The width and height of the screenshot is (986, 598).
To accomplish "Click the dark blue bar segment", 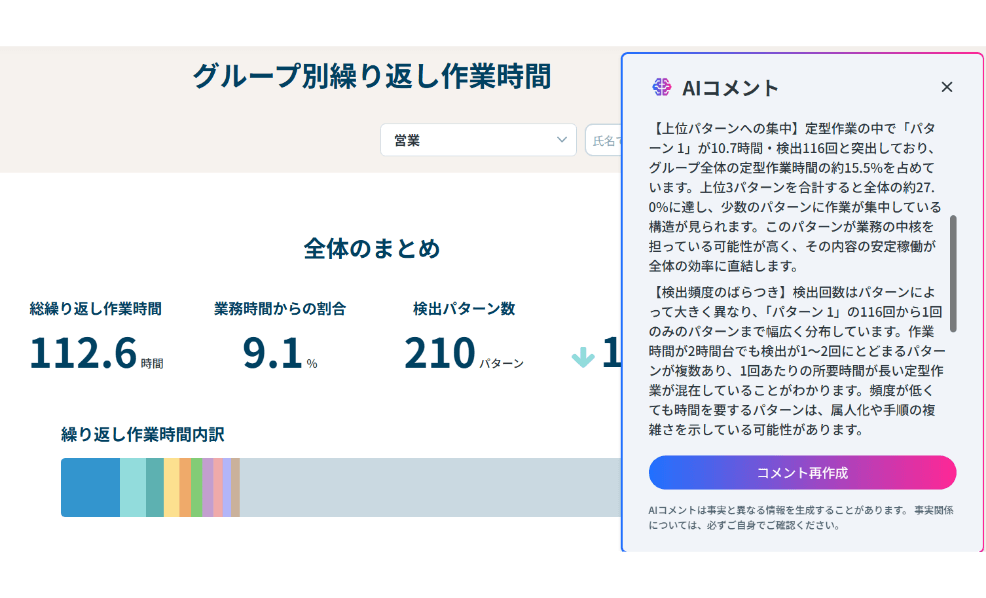I will [x=91, y=487].
